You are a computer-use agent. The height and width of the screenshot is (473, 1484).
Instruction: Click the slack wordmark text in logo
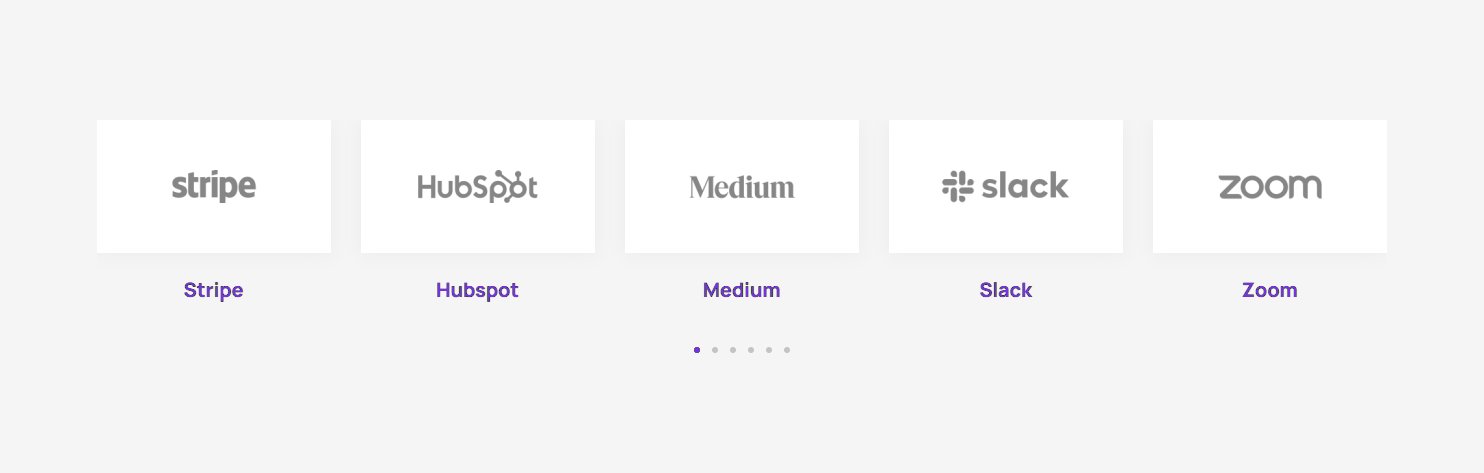(1025, 186)
